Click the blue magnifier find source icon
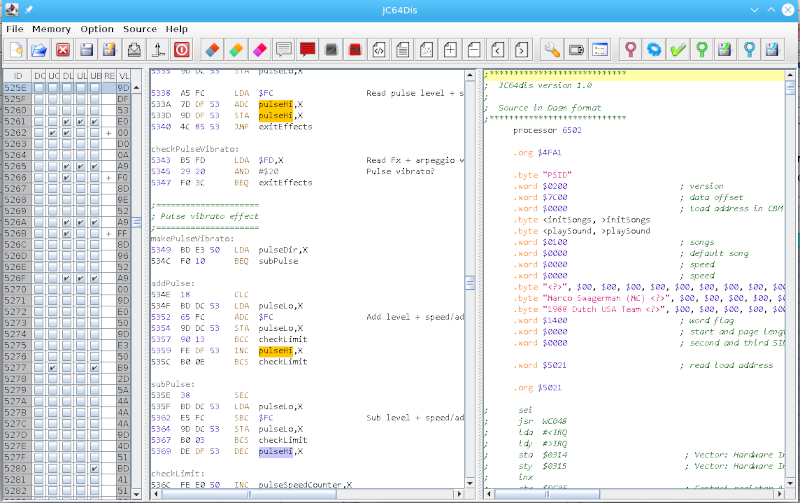Image resolution: width=800 pixels, height=503 pixels. pyautogui.click(x=749, y=49)
